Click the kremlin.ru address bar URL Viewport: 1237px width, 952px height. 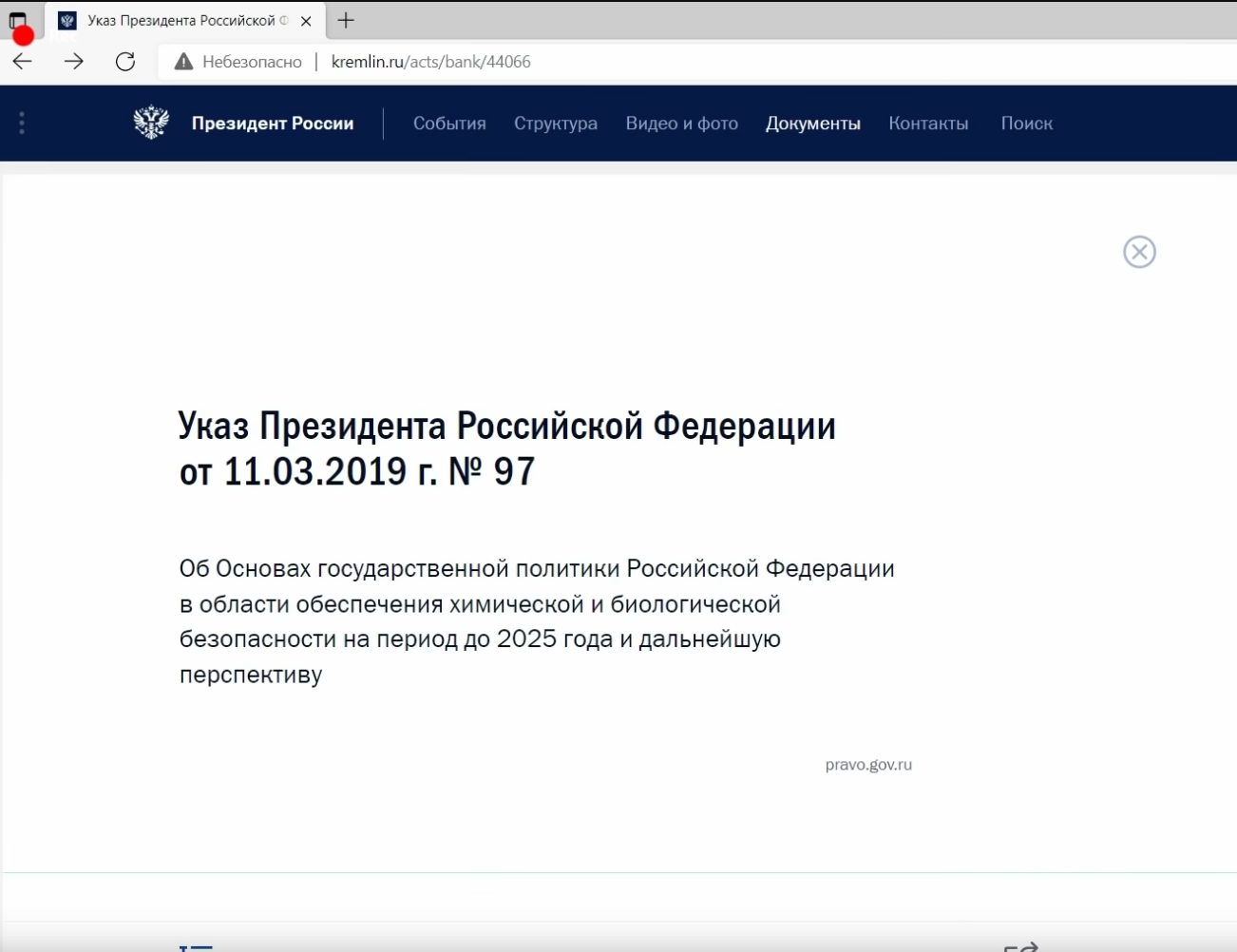pyautogui.click(x=431, y=62)
